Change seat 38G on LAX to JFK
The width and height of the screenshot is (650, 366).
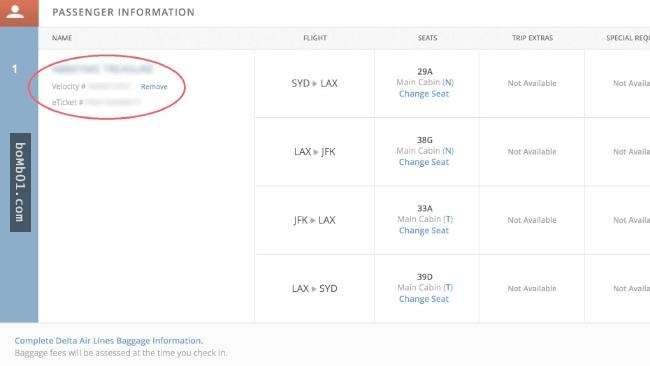424,162
